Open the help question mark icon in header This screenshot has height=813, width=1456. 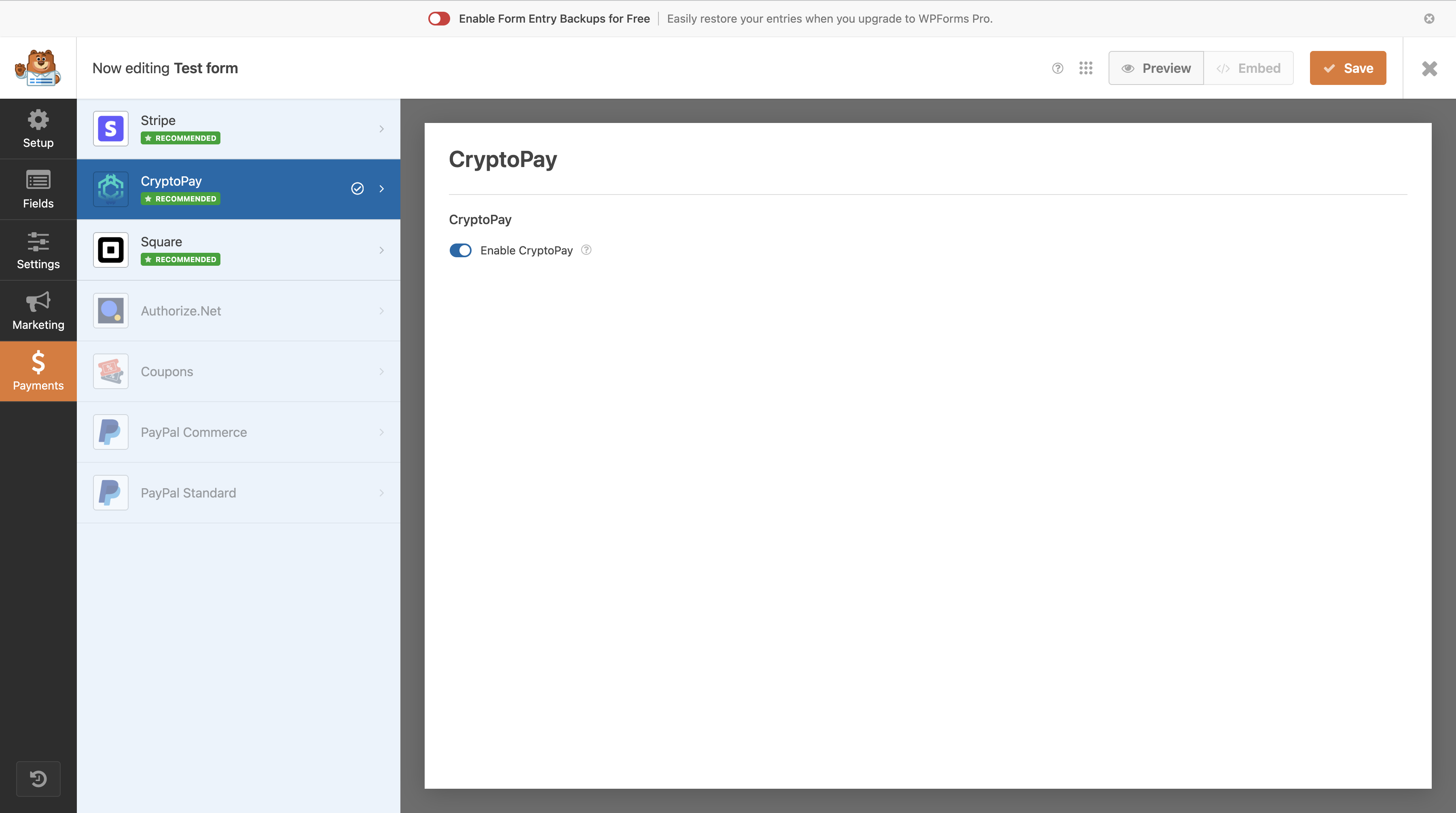coord(1058,68)
